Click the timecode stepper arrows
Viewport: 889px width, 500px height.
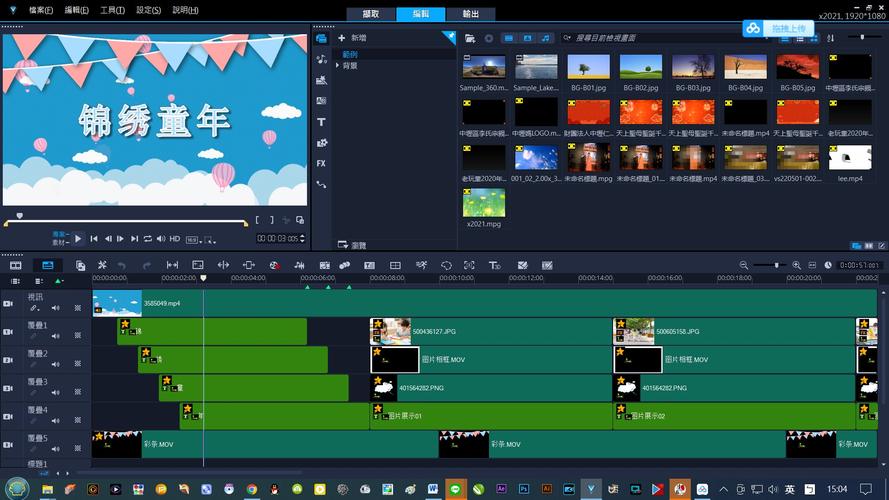[x=302, y=239]
